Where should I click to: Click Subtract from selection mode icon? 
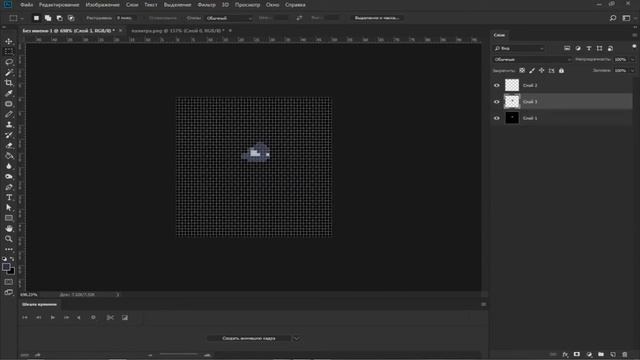pyautogui.click(x=60, y=18)
